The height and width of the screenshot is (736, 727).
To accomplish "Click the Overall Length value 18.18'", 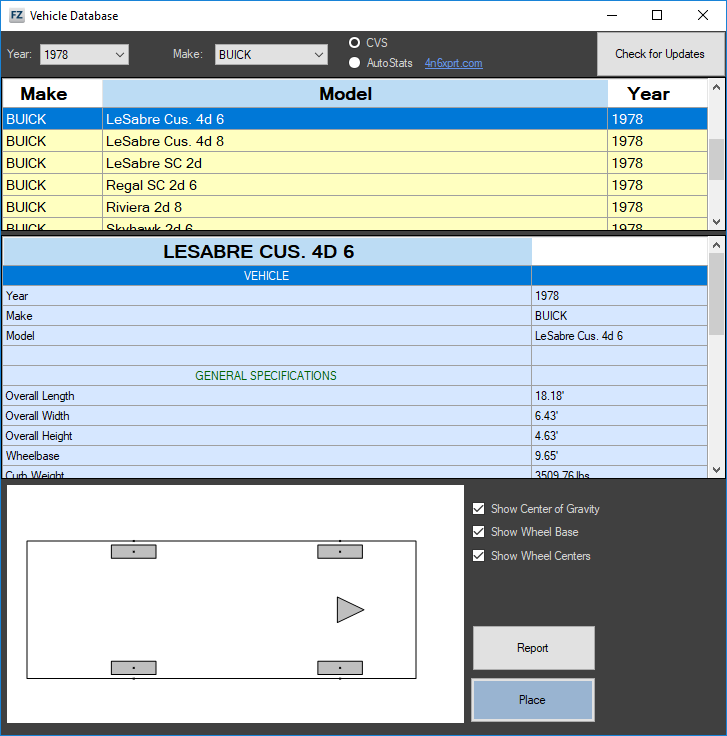I will click(x=549, y=396).
